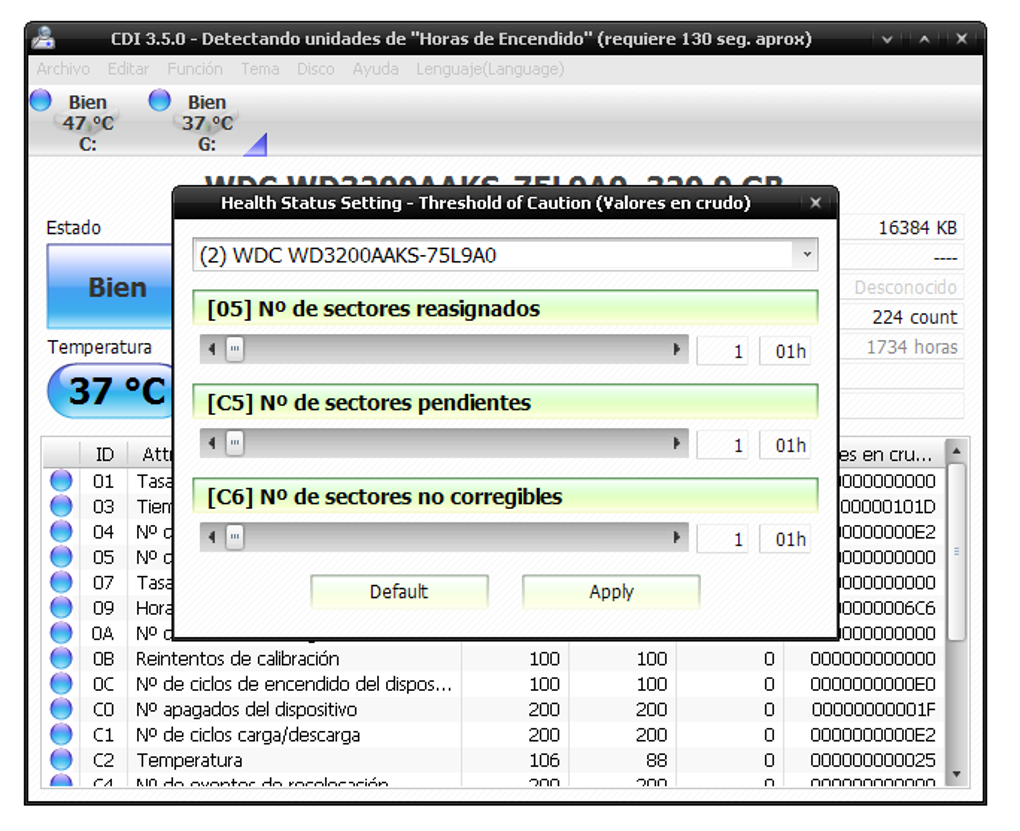Click attribute list scrollbar up arrow
The height and width of the screenshot is (831, 1020).
(957, 451)
